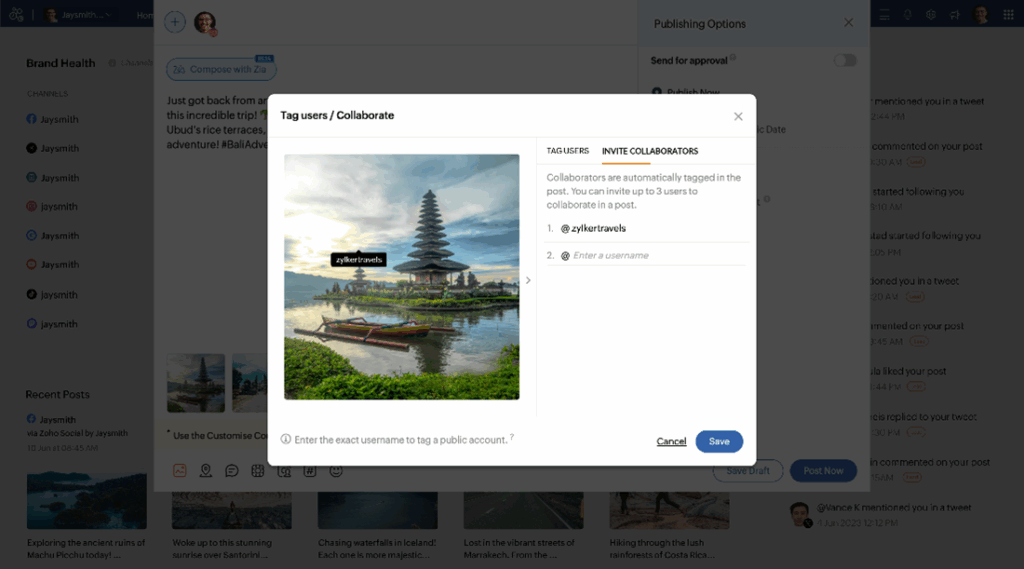Click the zylkertravels tag on the image
1024x569 pixels.
(x=359, y=259)
